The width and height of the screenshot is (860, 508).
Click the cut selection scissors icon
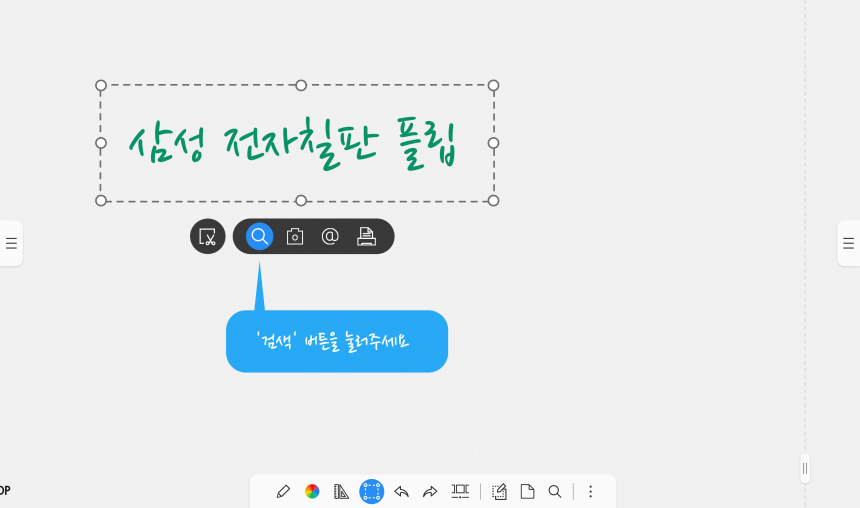208,236
